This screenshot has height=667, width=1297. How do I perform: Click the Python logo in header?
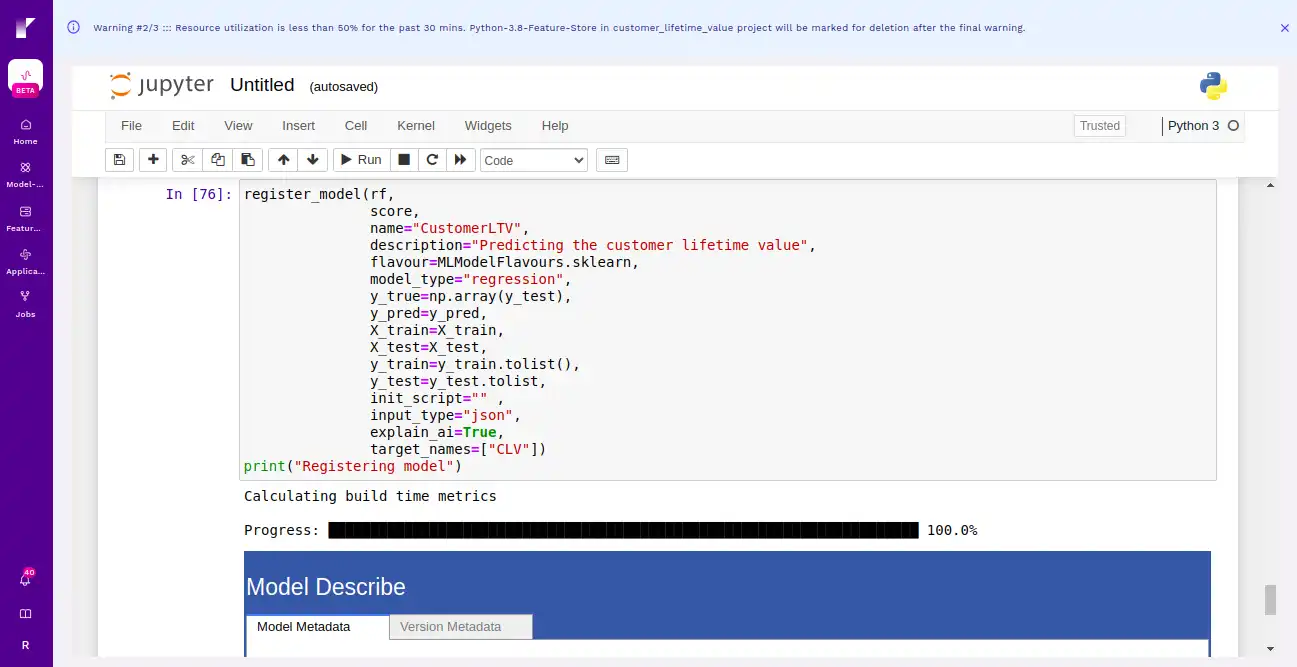pos(1213,86)
